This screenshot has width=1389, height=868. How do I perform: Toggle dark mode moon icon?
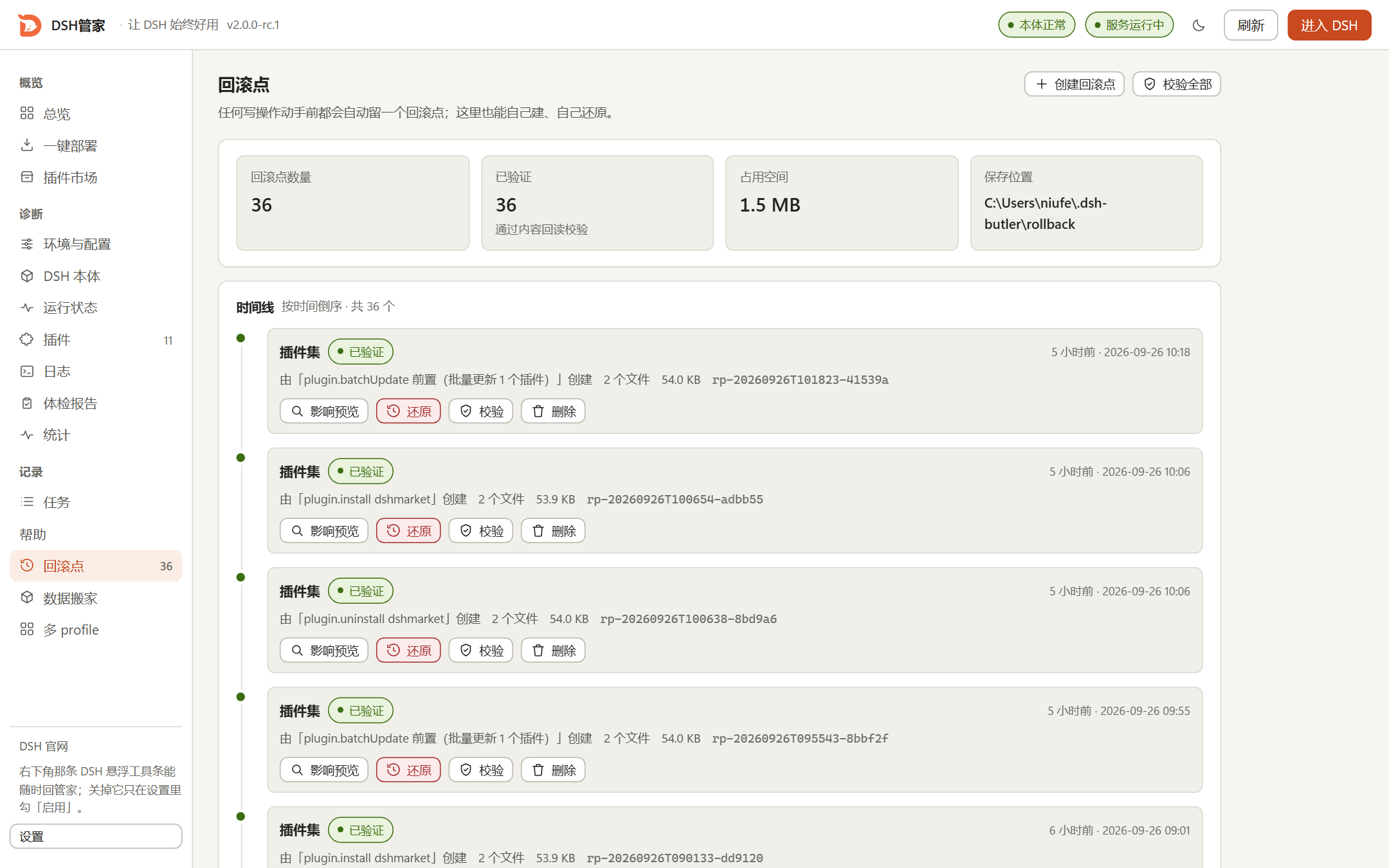point(1198,25)
